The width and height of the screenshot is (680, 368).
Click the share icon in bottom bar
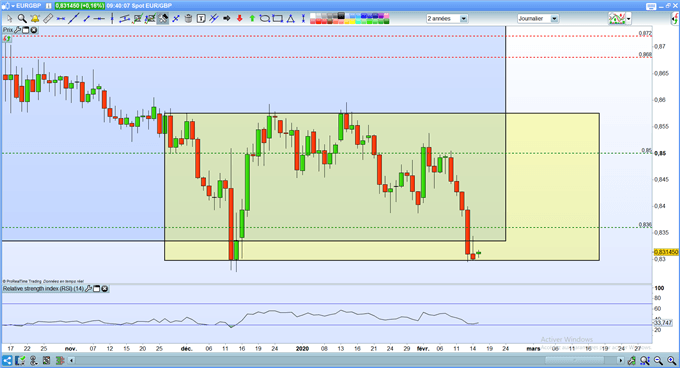(x=7, y=360)
